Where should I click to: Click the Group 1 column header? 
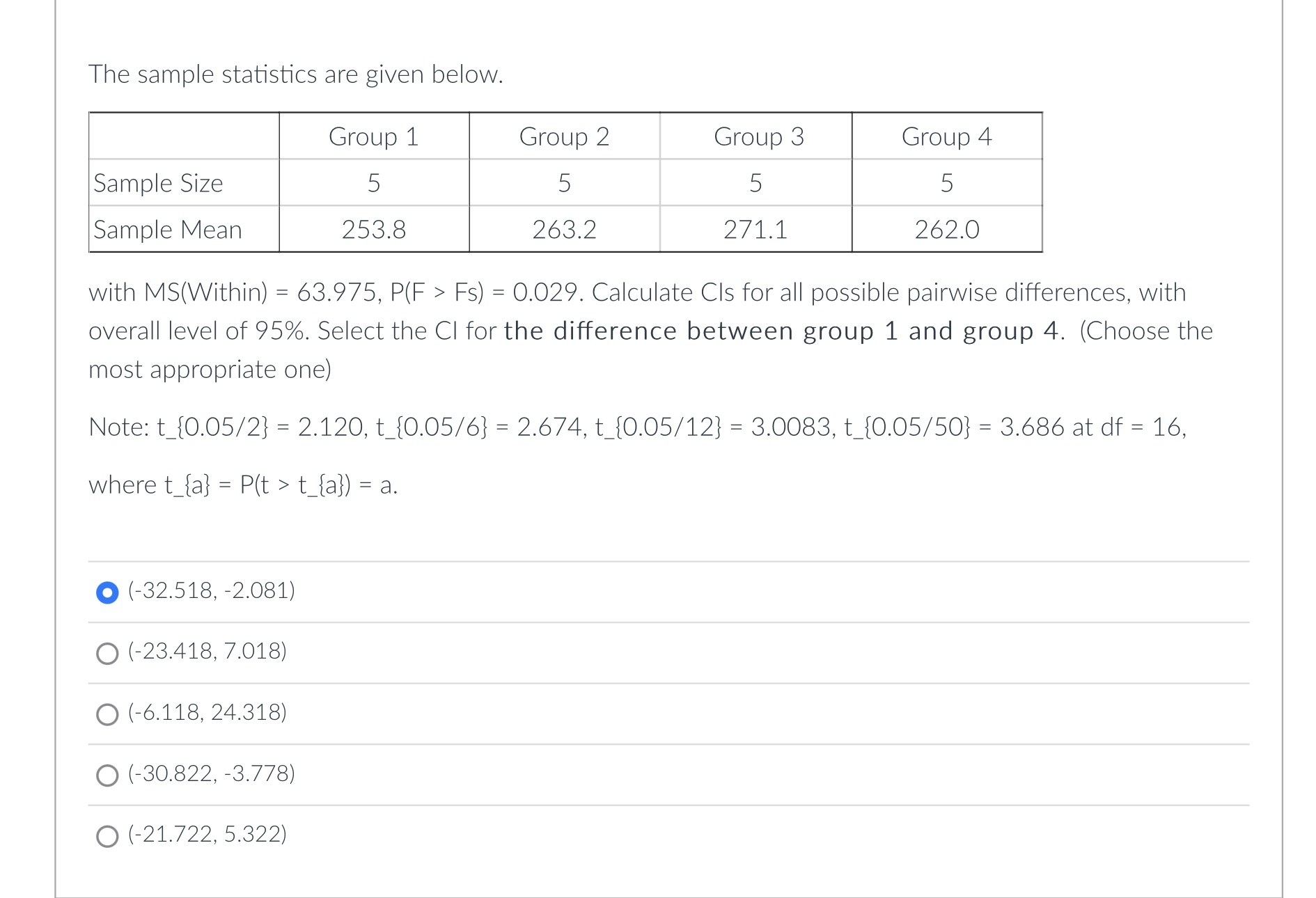[373, 136]
